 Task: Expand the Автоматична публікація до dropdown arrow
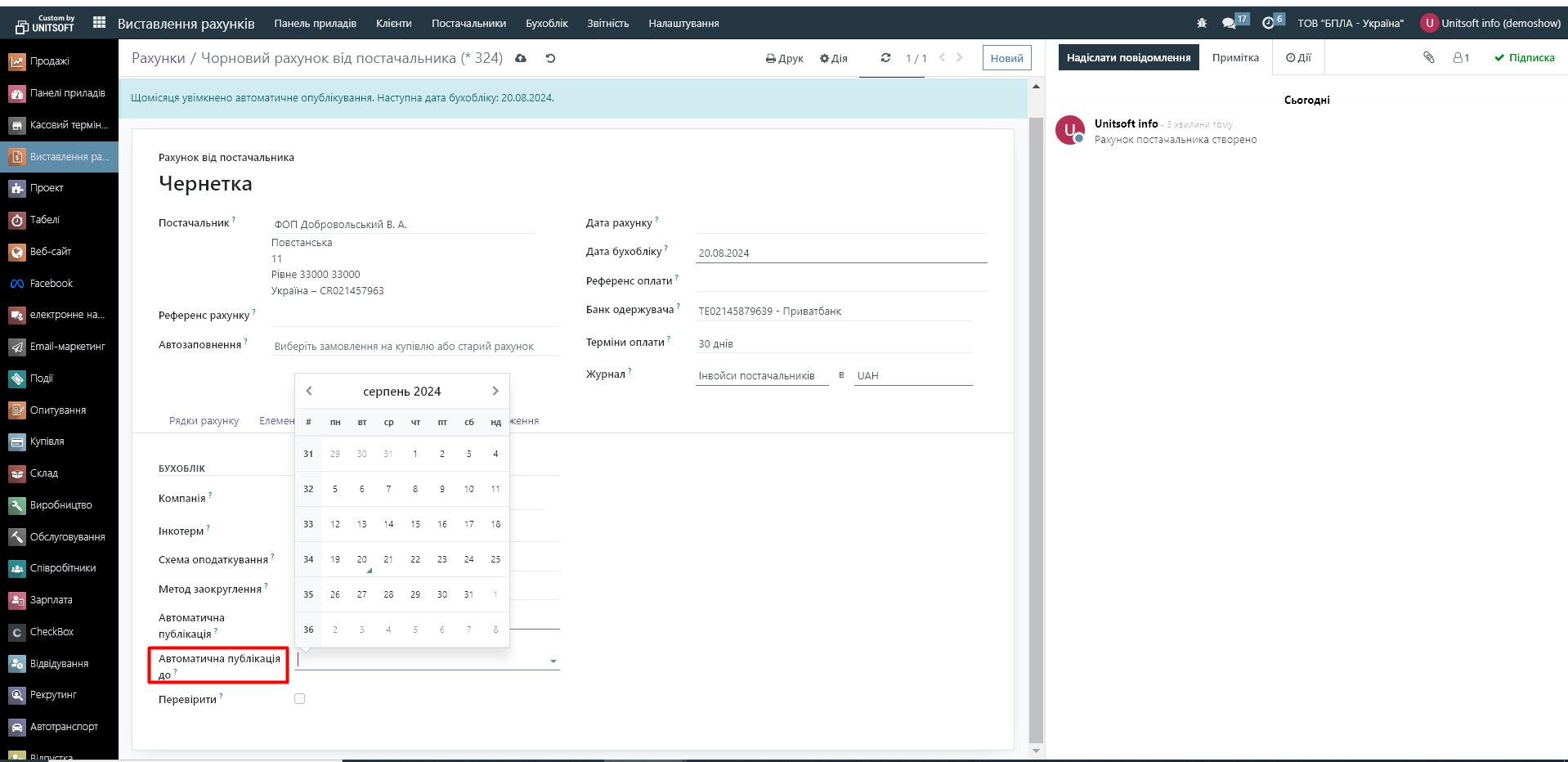coord(553,661)
